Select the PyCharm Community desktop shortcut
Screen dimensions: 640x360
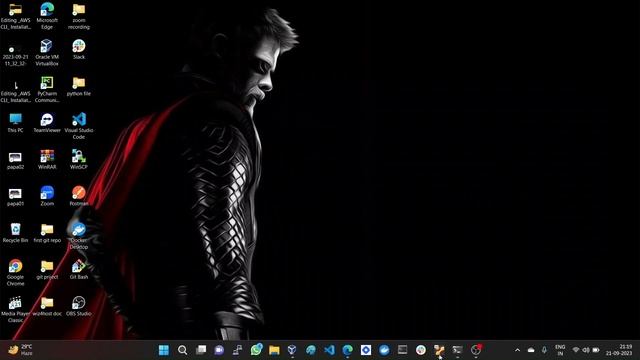click(x=47, y=89)
